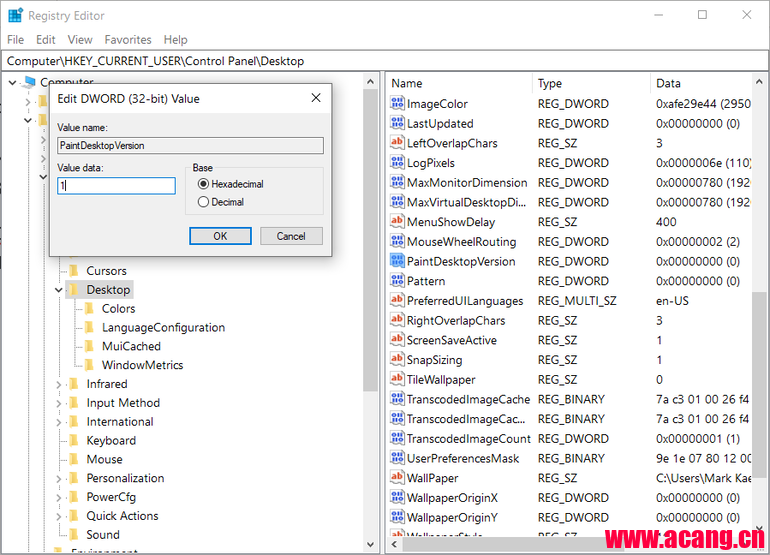Click the Pattern value icon
The height and width of the screenshot is (555, 770).
[x=397, y=280]
